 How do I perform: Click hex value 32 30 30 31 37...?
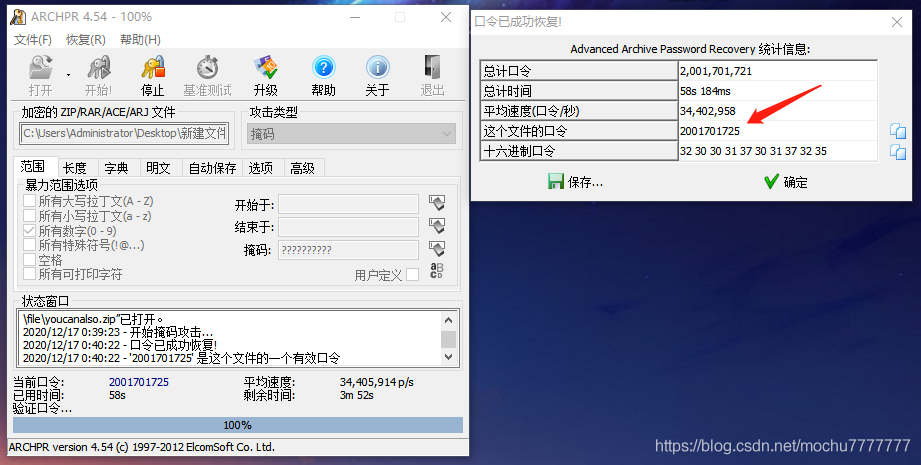[x=753, y=151]
